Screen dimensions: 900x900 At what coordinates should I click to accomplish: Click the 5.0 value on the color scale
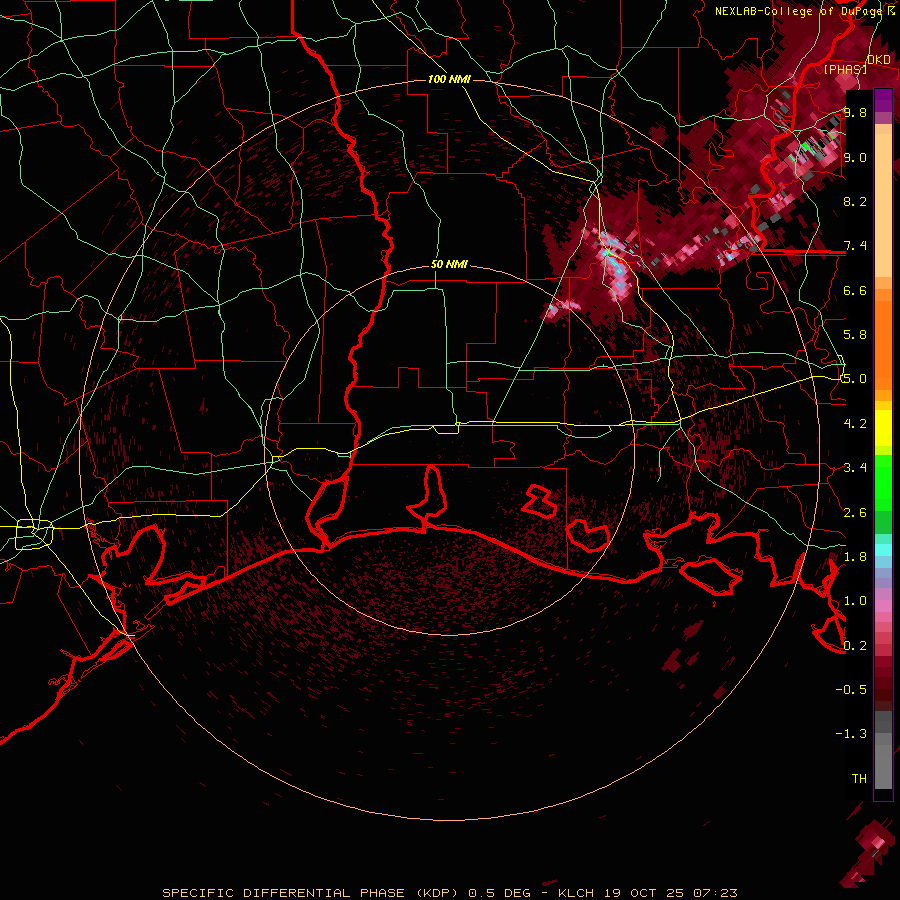click(x=855, y=379)
